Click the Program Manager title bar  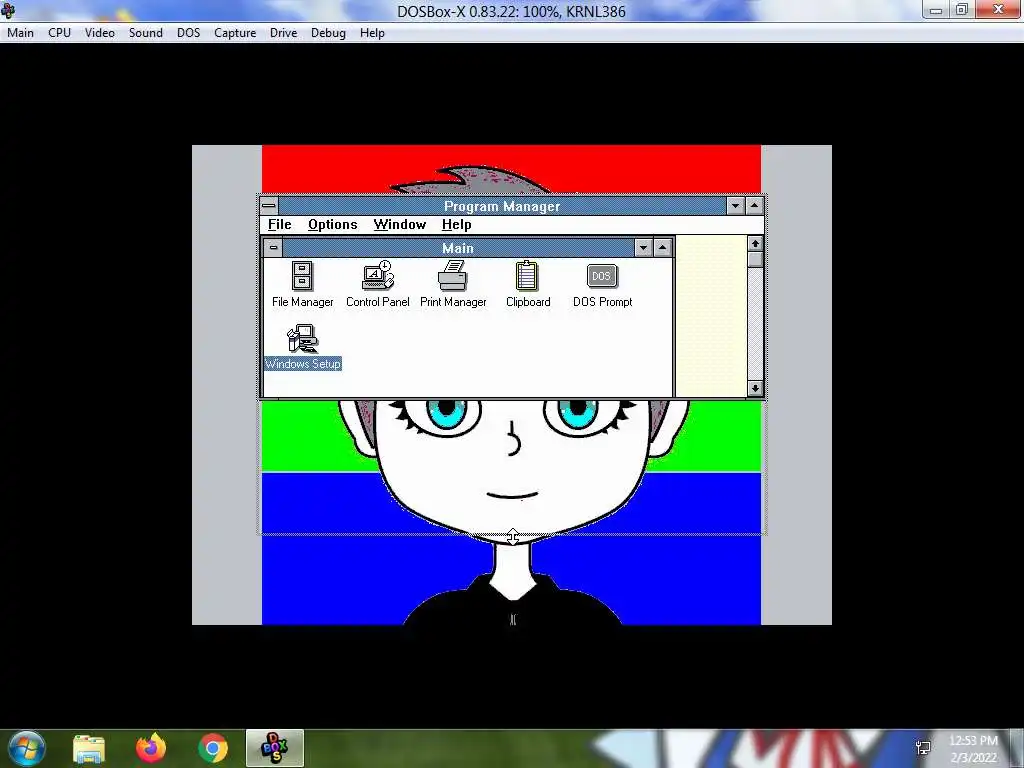(x=502, y=206)
